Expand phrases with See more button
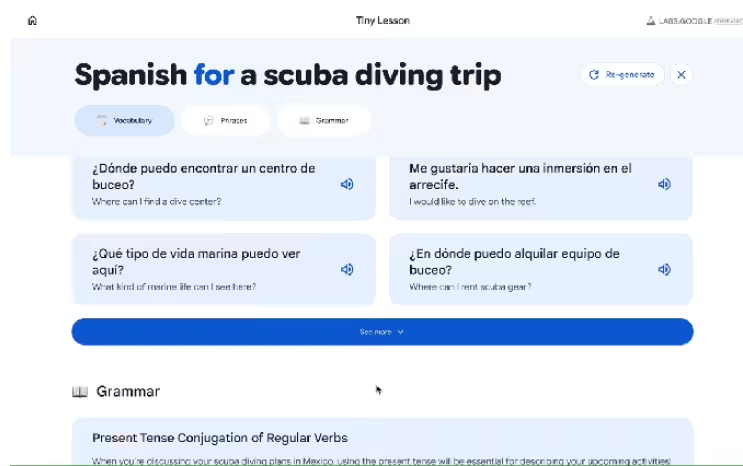This screenshot has height=466, width=743. (381, 331)
